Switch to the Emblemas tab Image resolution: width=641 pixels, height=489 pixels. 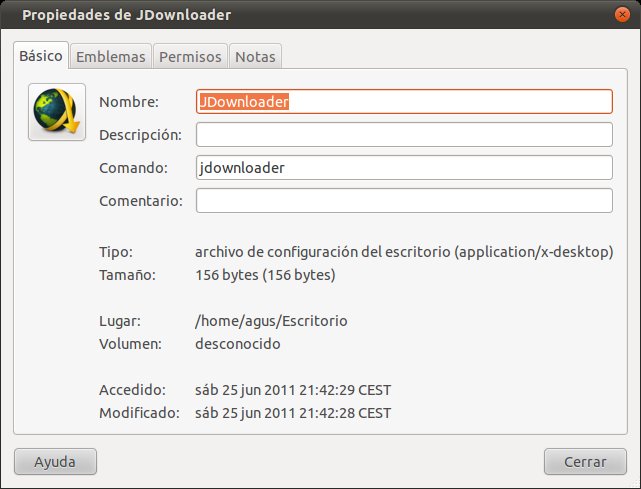111,56
